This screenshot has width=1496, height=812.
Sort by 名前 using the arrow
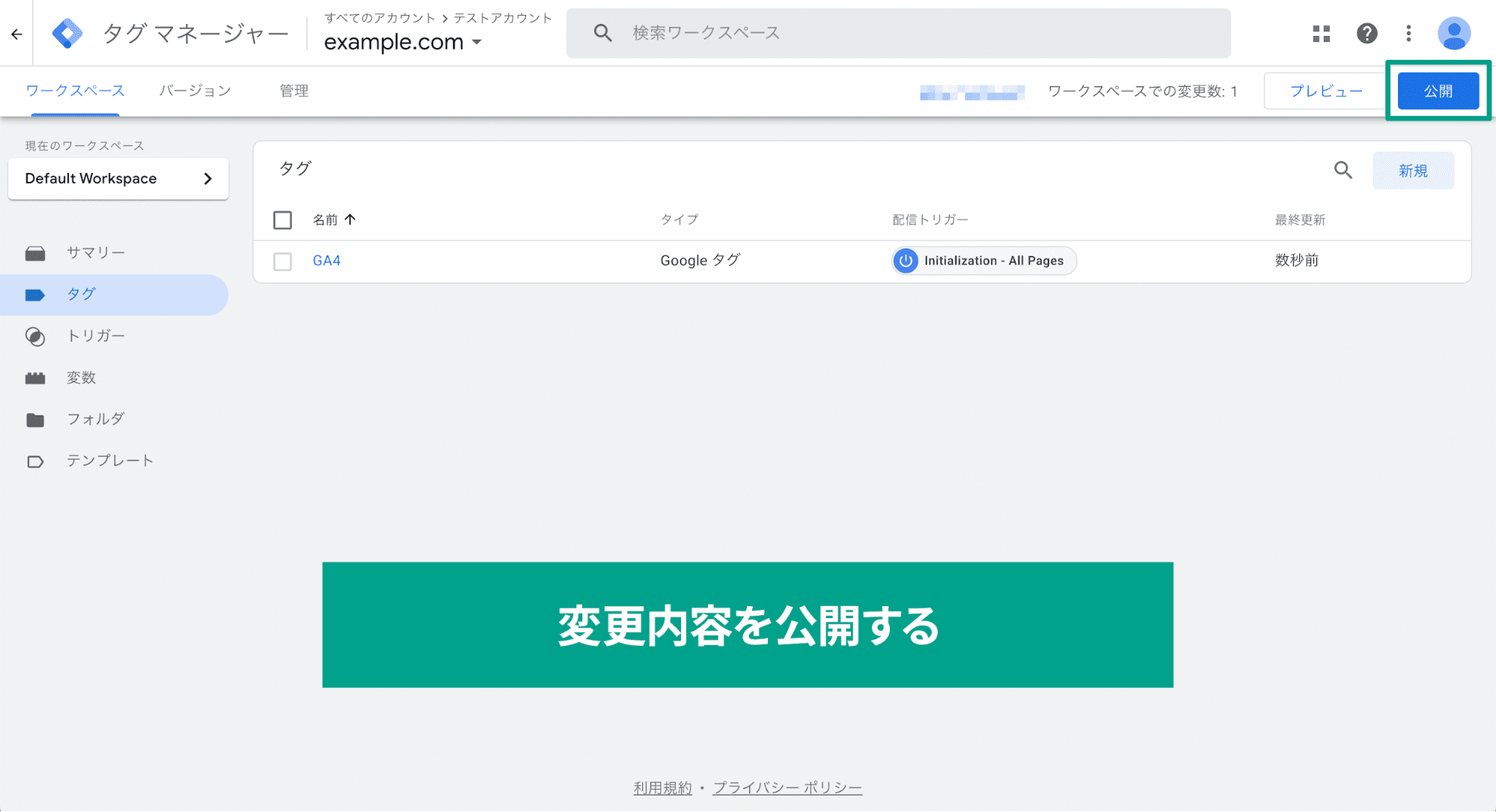tap(350, 219)
